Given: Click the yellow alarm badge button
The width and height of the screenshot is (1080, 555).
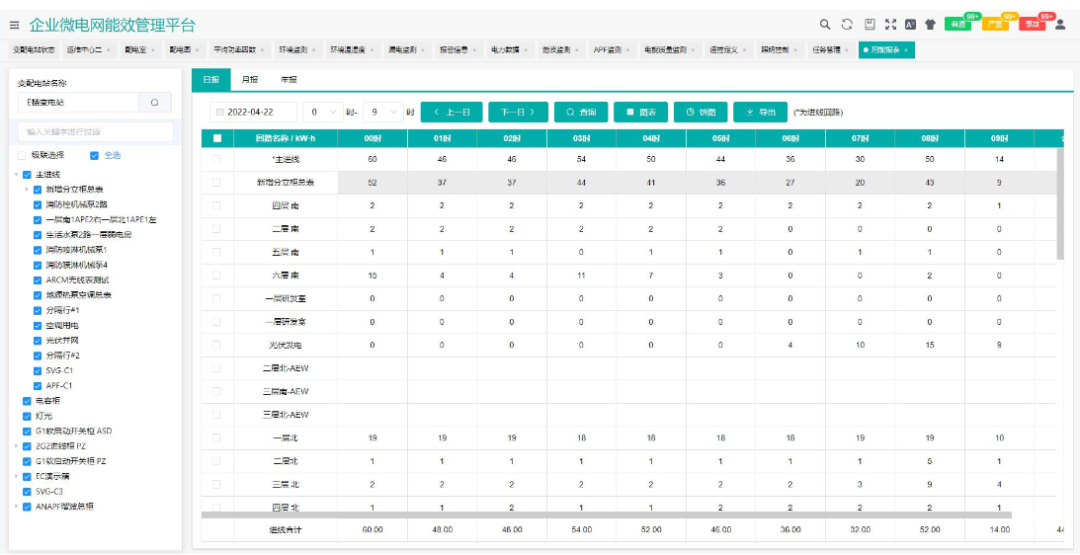Looking at the screenshot, I should coord(994,25).
